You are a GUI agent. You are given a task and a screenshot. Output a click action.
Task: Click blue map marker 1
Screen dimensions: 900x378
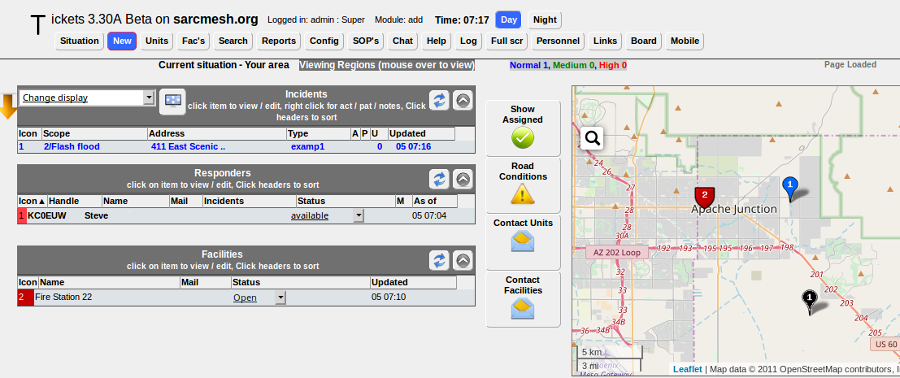(790, 189)
